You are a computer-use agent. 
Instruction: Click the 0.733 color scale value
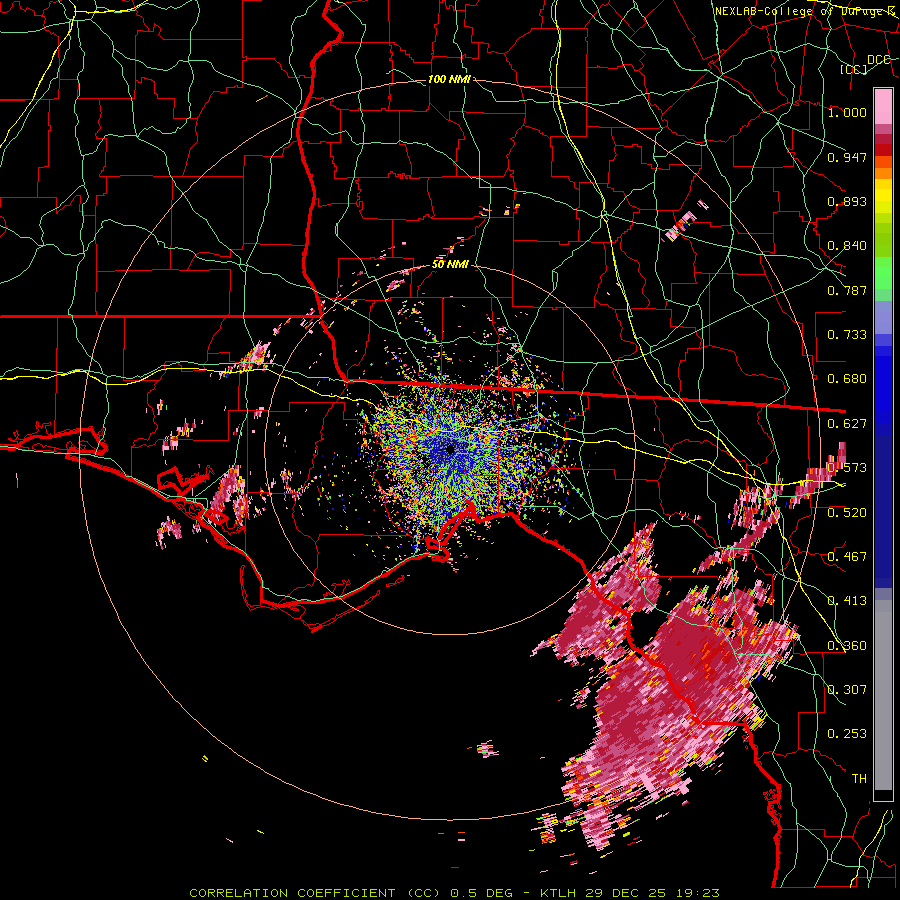pyautogui.click(x=847, y=335)
